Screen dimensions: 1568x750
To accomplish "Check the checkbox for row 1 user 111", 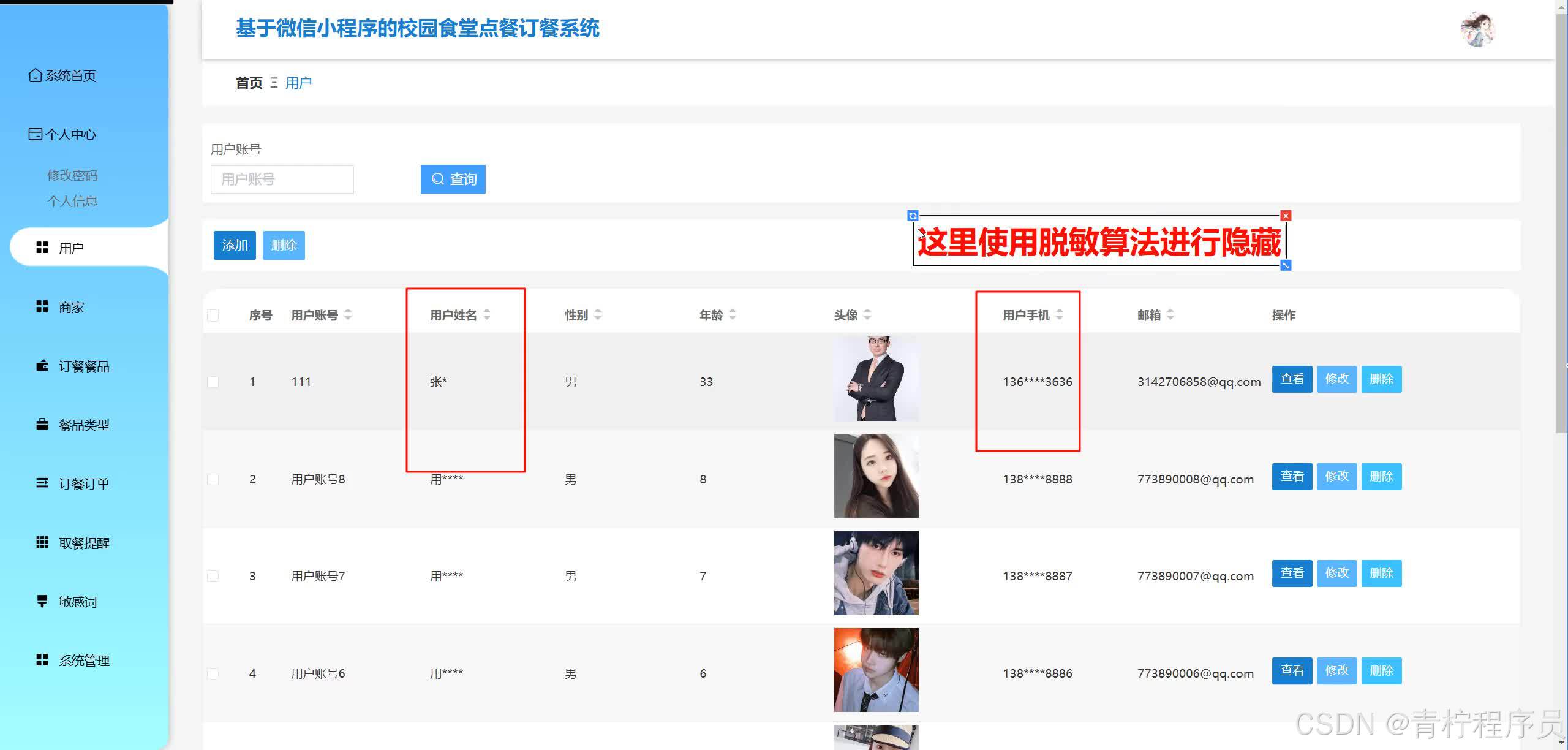I will point(213,382).
